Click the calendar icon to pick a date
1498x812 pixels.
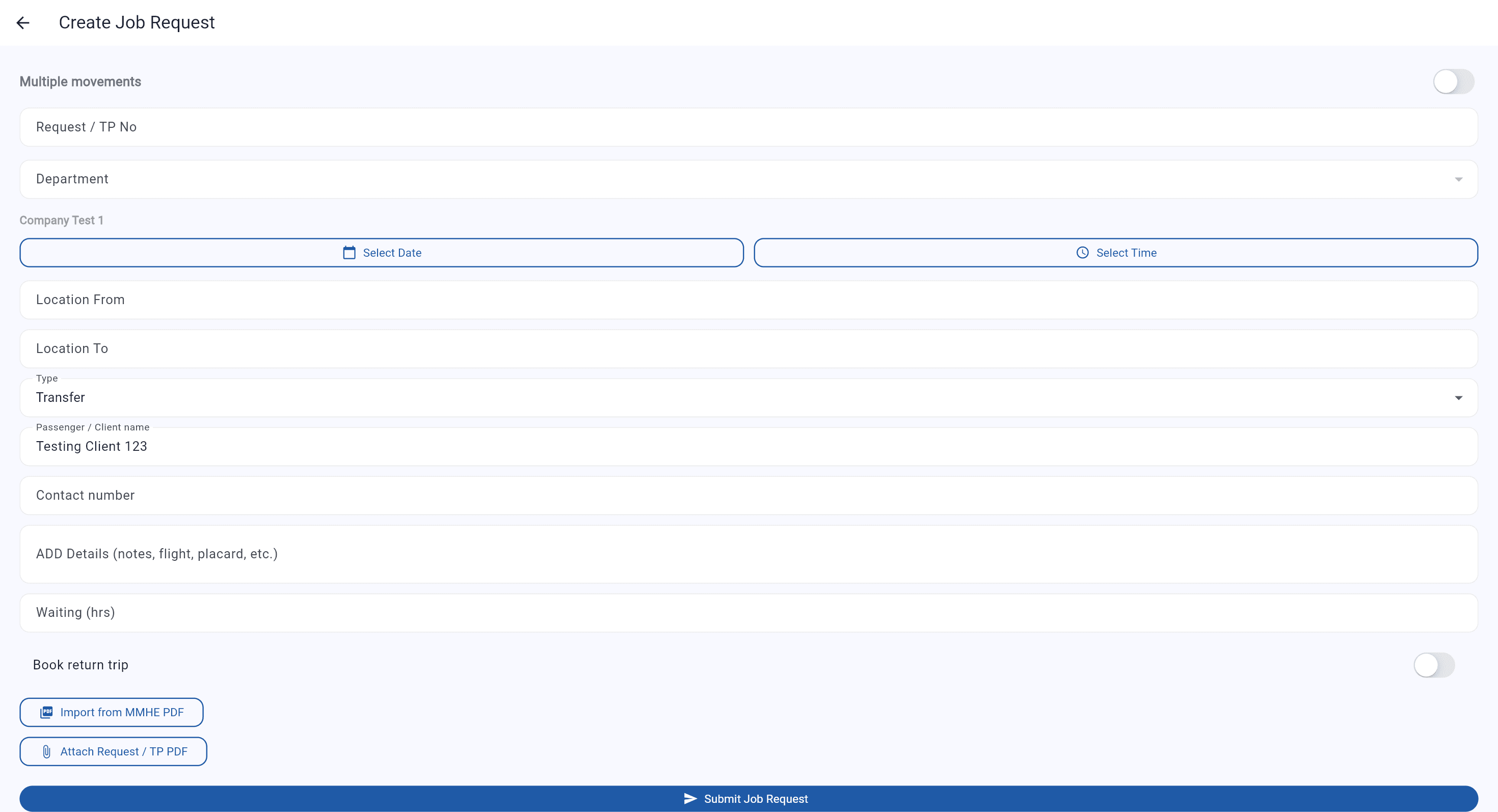pyautogui.click(x=349, y=252)
